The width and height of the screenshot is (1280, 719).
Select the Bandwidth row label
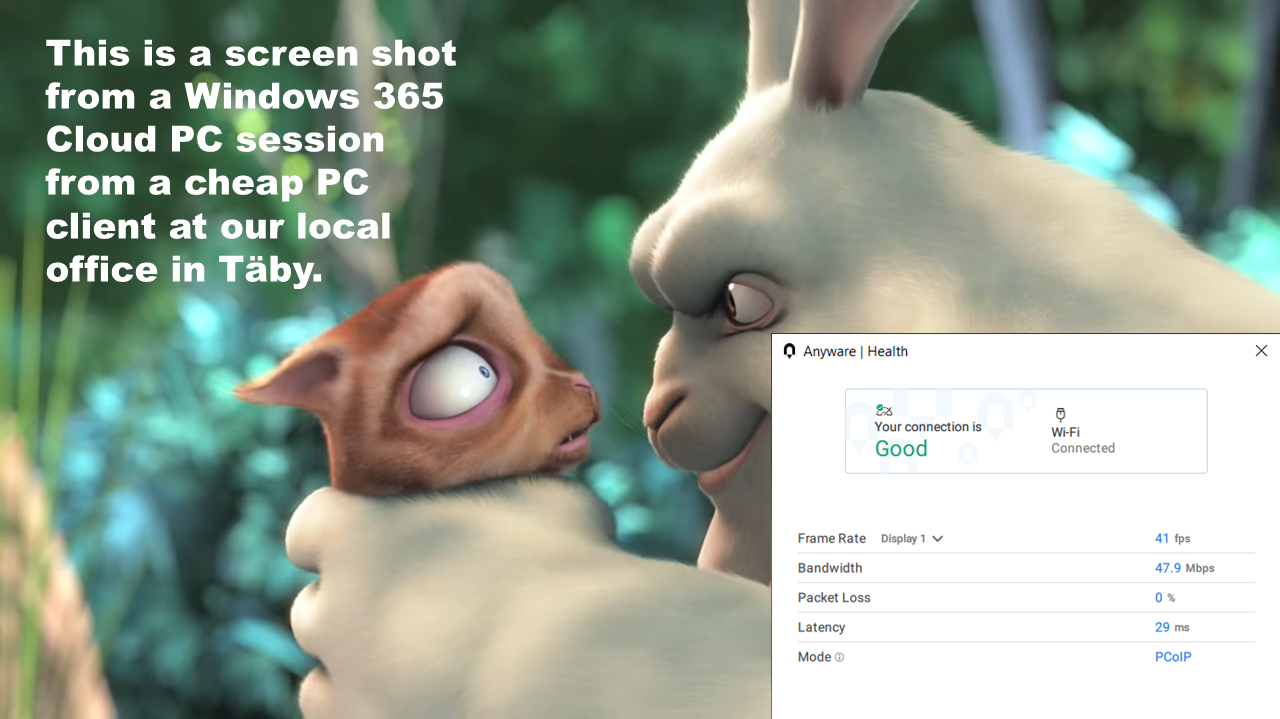click(x=829, y=568)
